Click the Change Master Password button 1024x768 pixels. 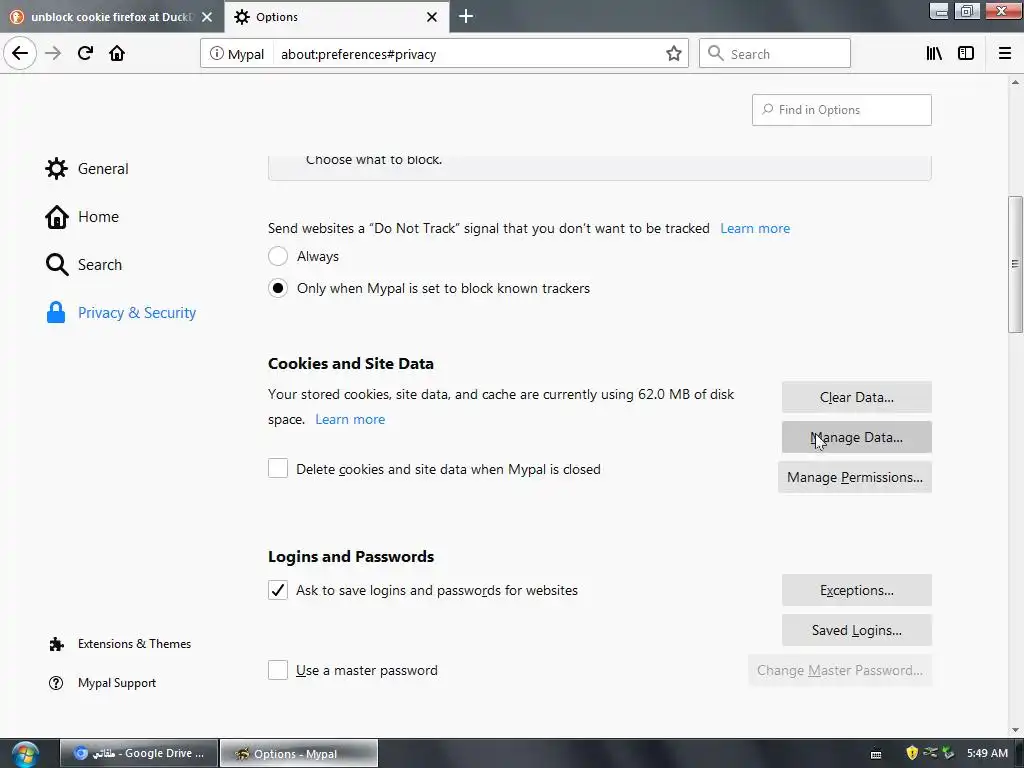[x=840, y=670]
